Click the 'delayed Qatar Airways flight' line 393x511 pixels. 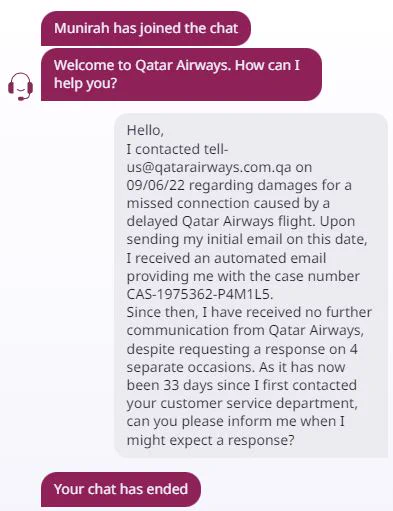point(241,221)
